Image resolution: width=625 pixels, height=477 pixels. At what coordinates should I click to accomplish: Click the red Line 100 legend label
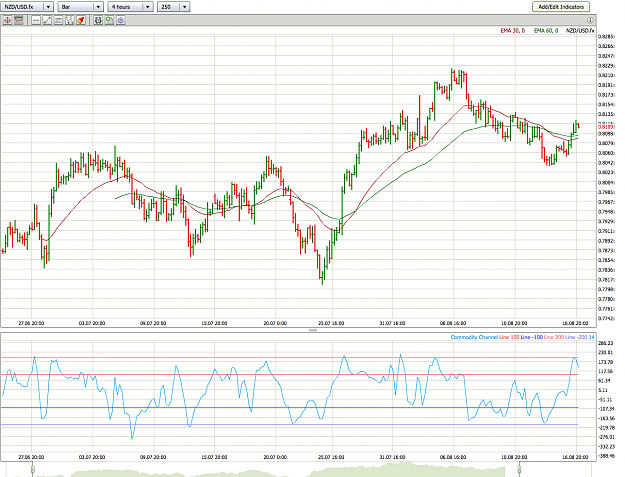(x=509, y=337)
